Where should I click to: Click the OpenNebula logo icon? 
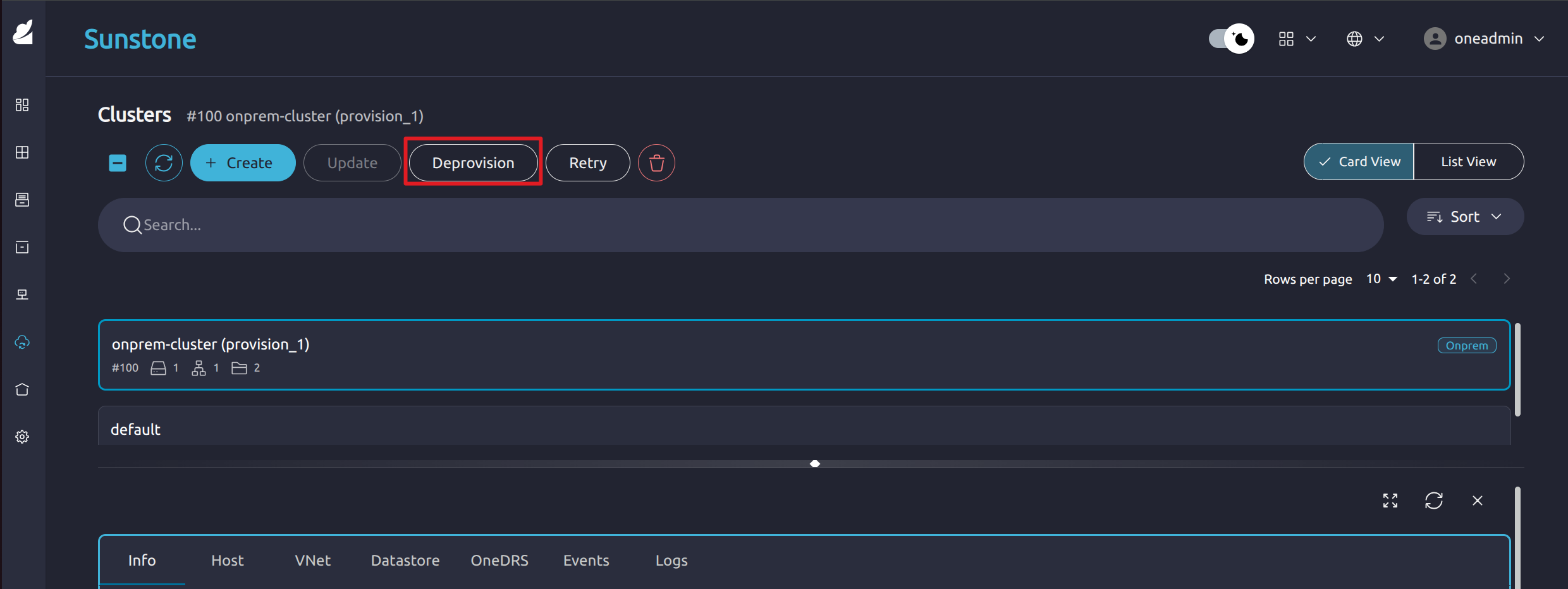click(23, 32)
